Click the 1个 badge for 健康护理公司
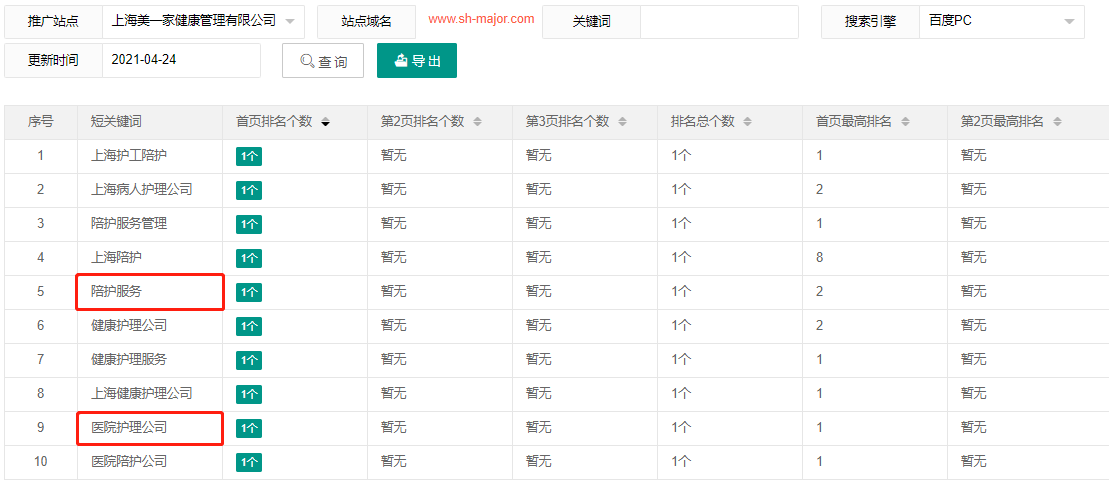This screenshot has height=480, width=1109. coord(249,326)
